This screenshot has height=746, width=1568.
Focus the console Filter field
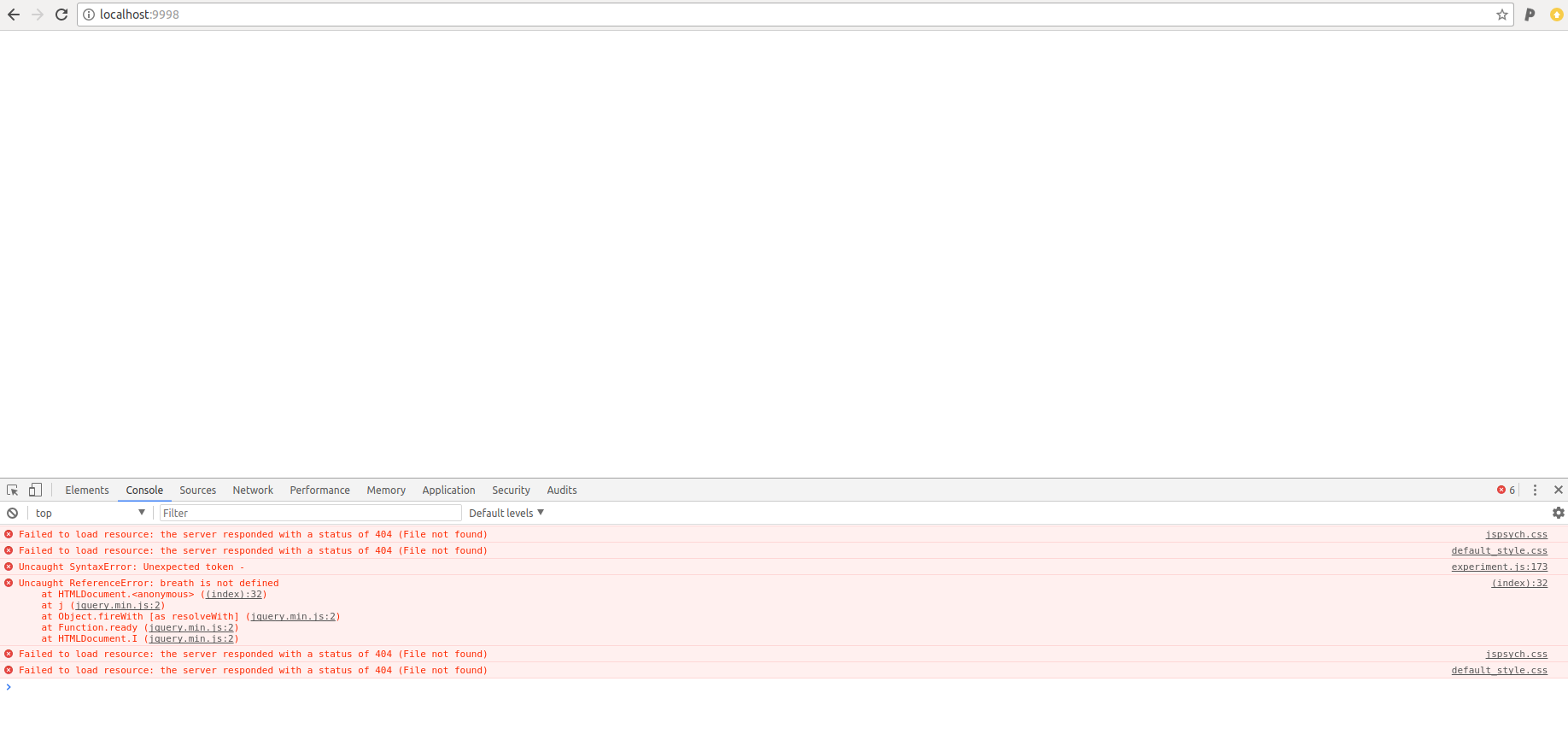[311, 513]
